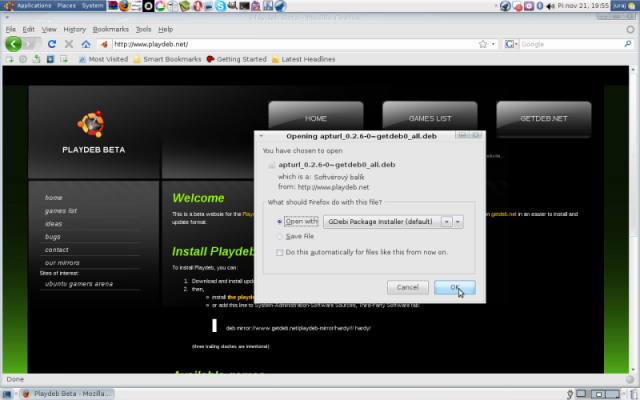The image size is (640, 400).
Task: Open the back/forward history dropdown arrow
Action: 40,44
